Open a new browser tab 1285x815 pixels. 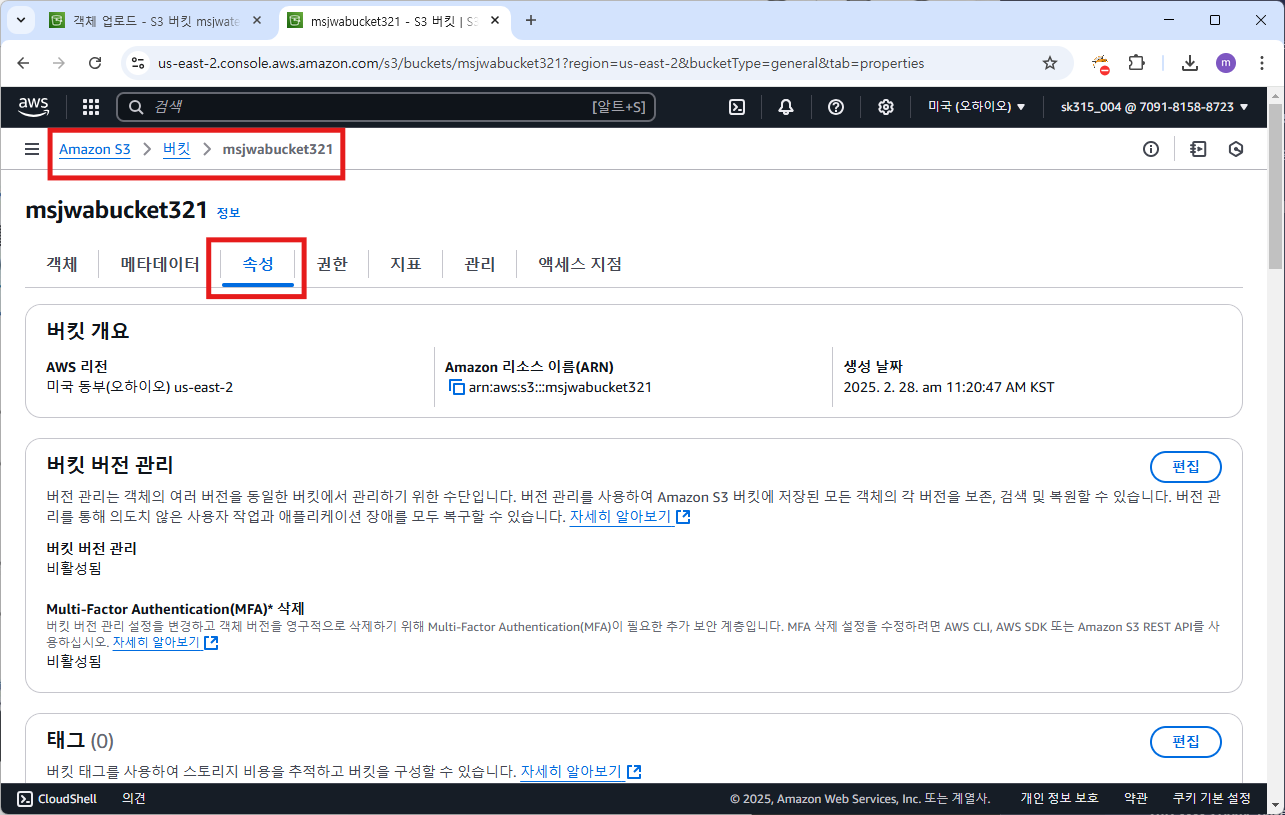click(531, 20)
